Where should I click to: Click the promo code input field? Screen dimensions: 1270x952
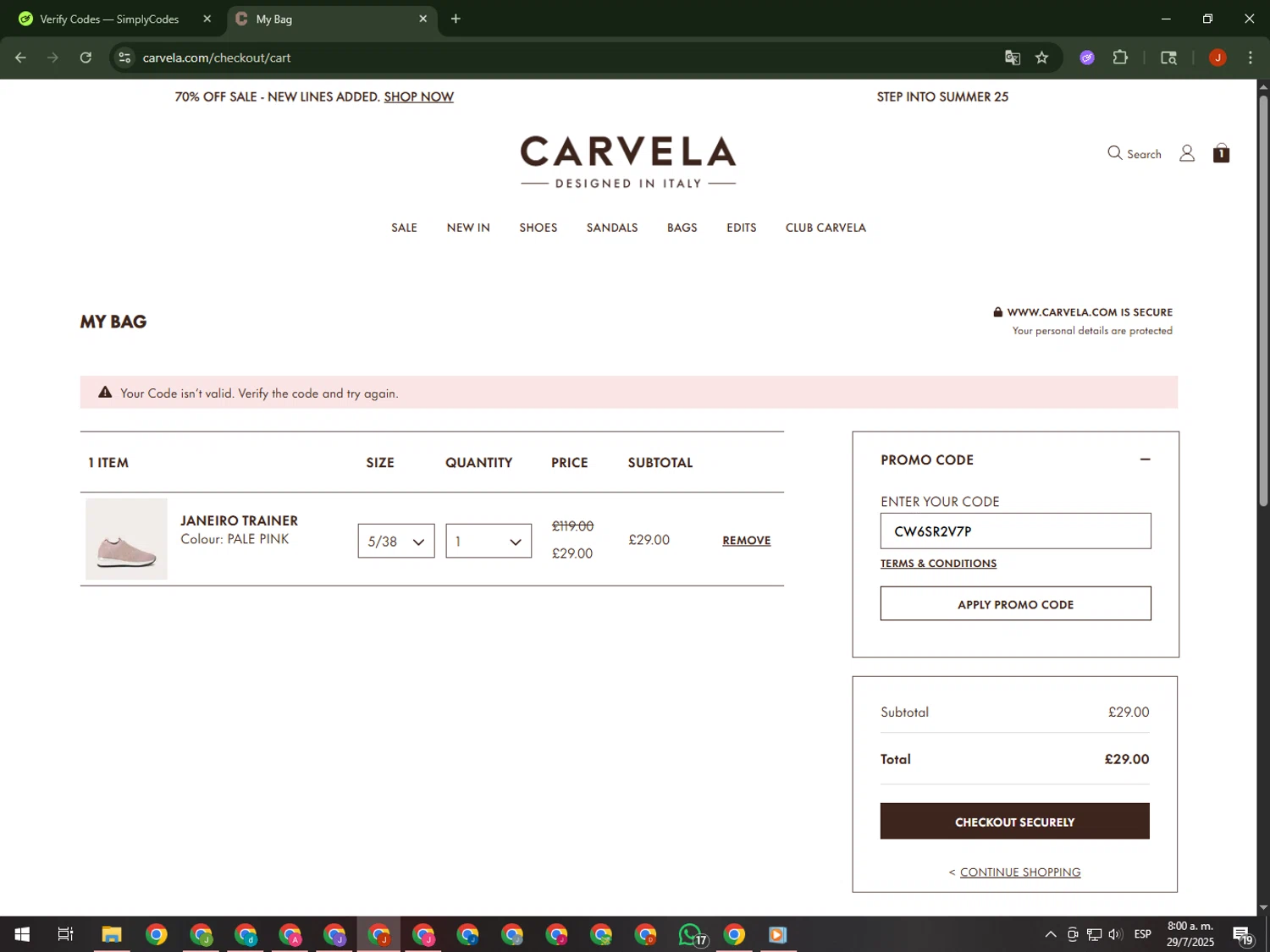tap(1015, 531)
